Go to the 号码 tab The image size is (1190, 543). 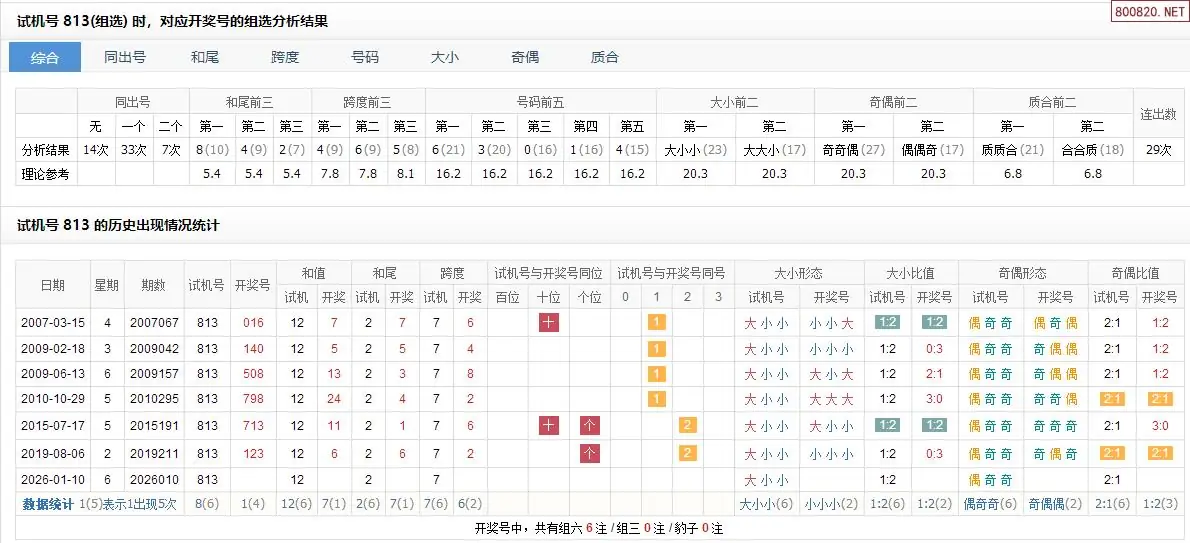pyautogui.click(x=365, y=57)
